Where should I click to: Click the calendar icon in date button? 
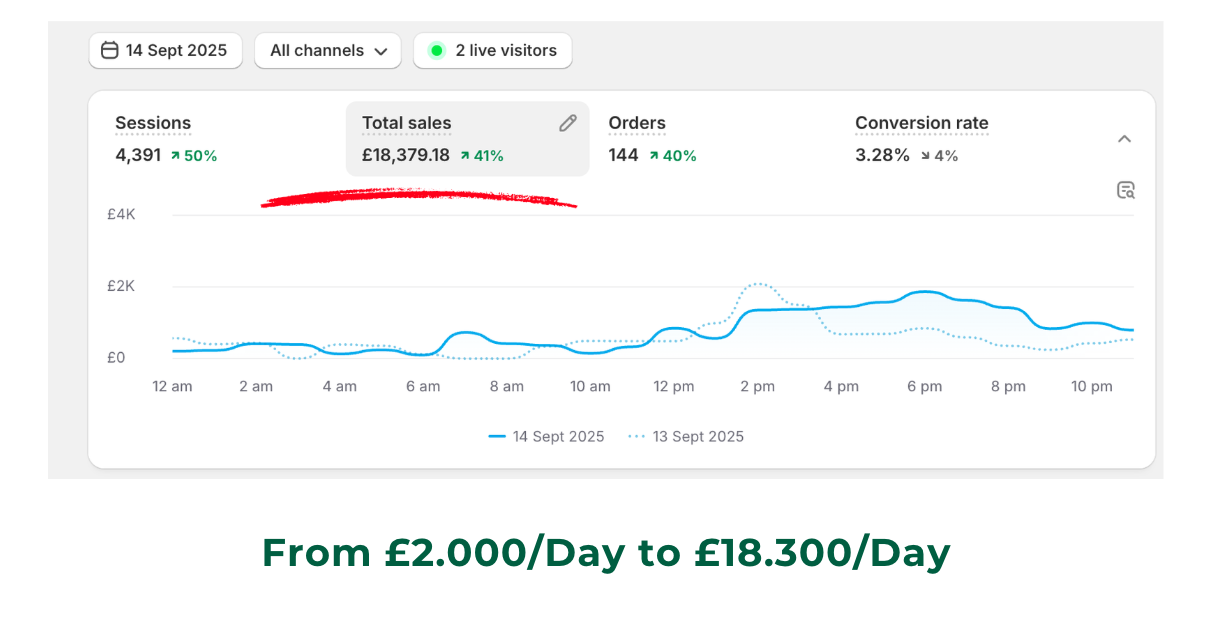pyautogui.click(x=110, y=50)
